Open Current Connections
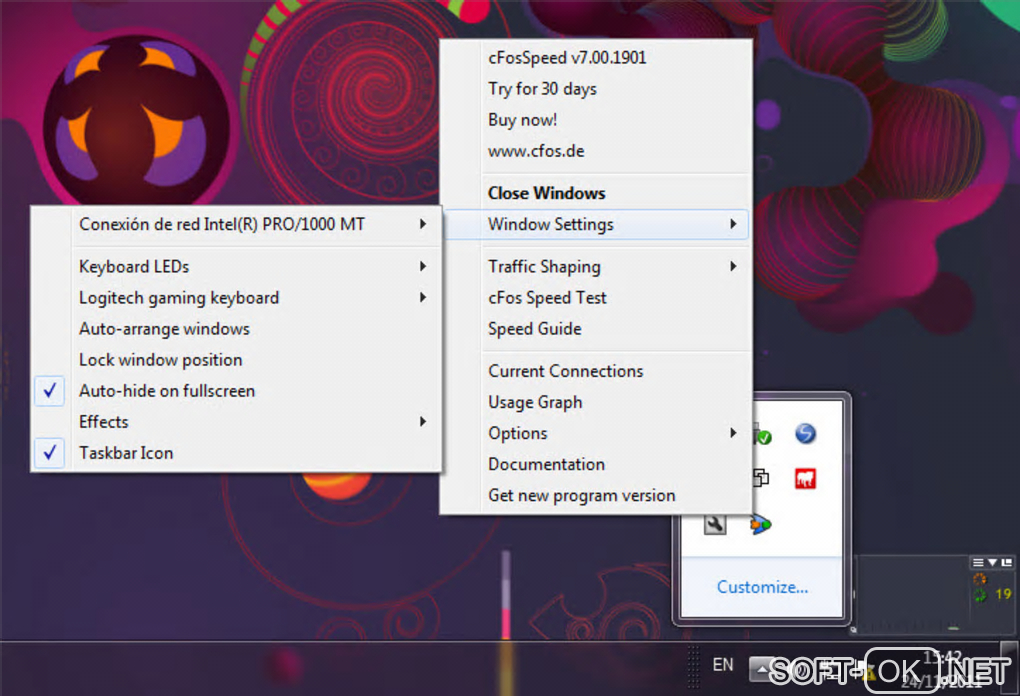The image size is (1020, 696). point(597,371)
